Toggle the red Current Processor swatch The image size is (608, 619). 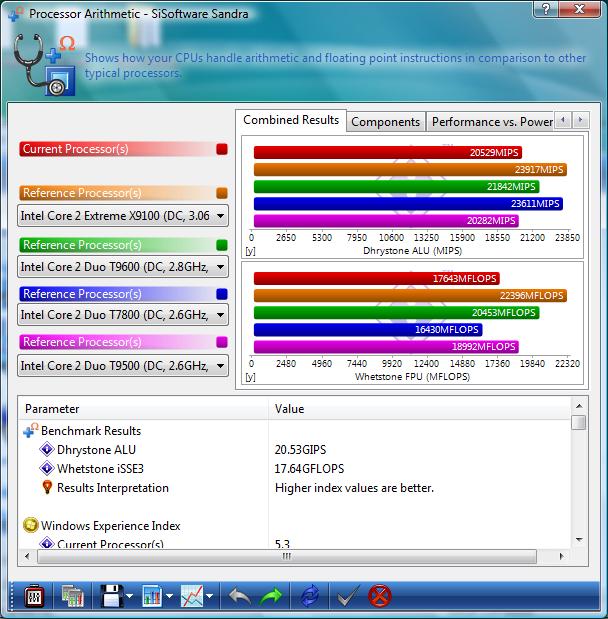click(222, 149)
